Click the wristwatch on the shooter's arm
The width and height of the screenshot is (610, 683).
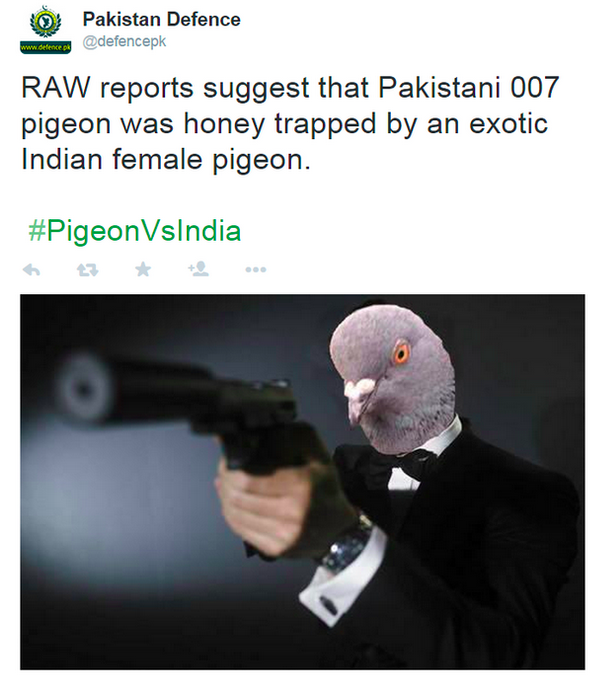click(x=349, y=544)
